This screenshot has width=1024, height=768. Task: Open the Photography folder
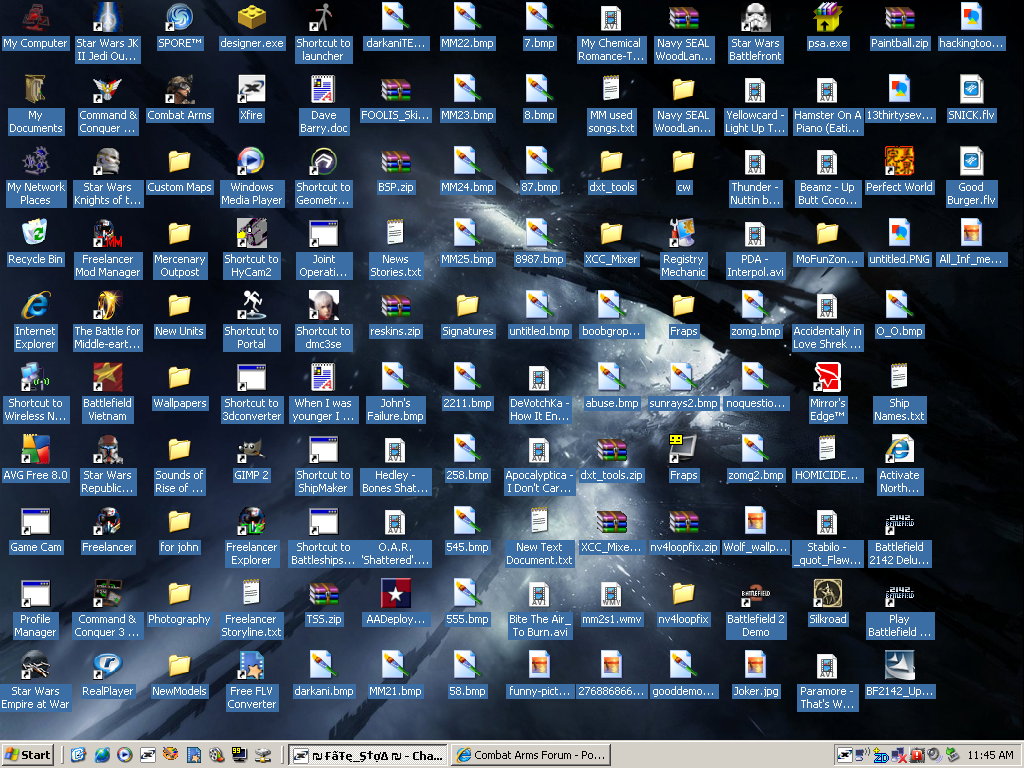click(180, 603)
